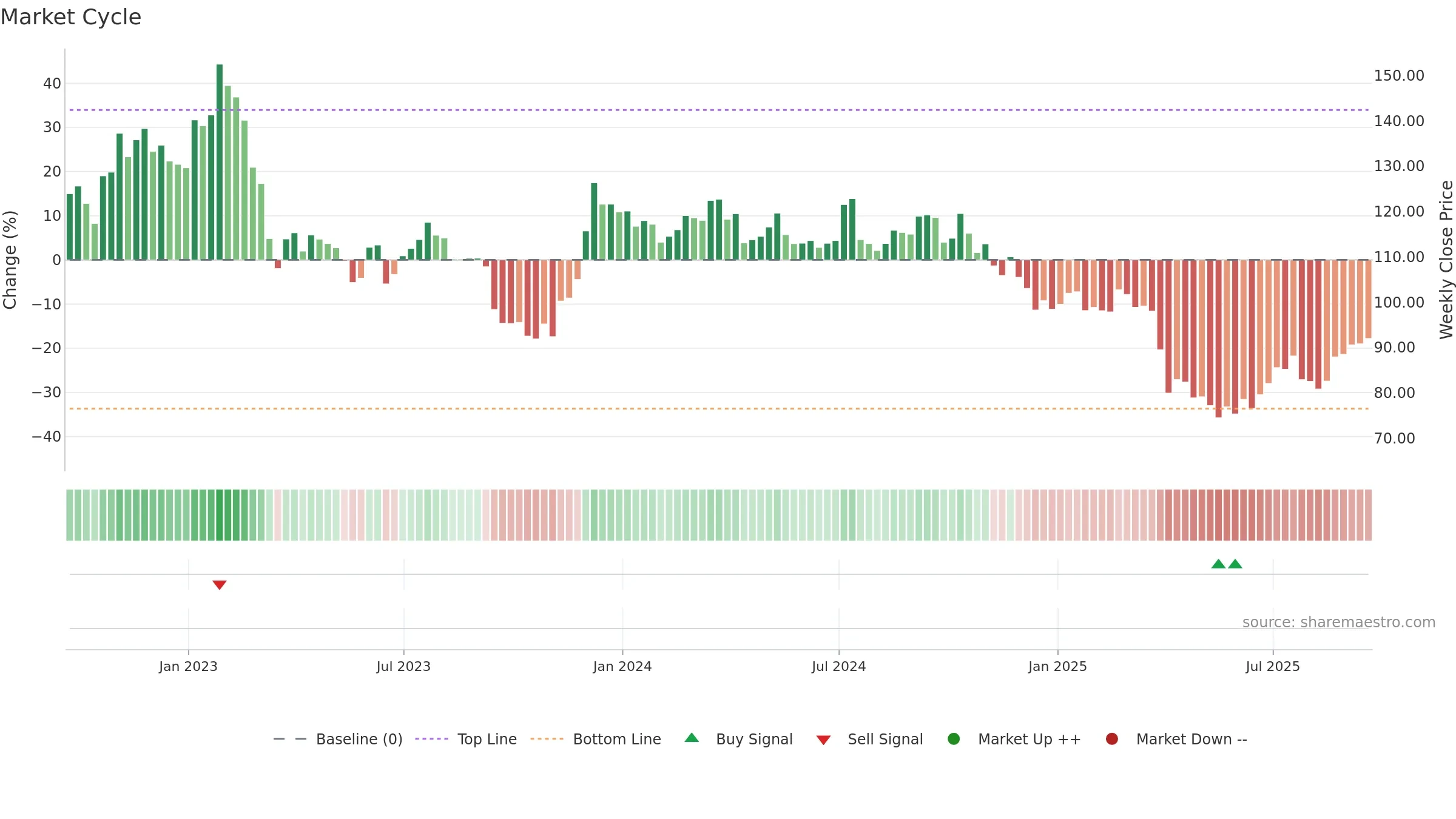Click the tallest green bar above 40 percent
This screenshot has height=819, width=1456.
[x=220, y=162]
